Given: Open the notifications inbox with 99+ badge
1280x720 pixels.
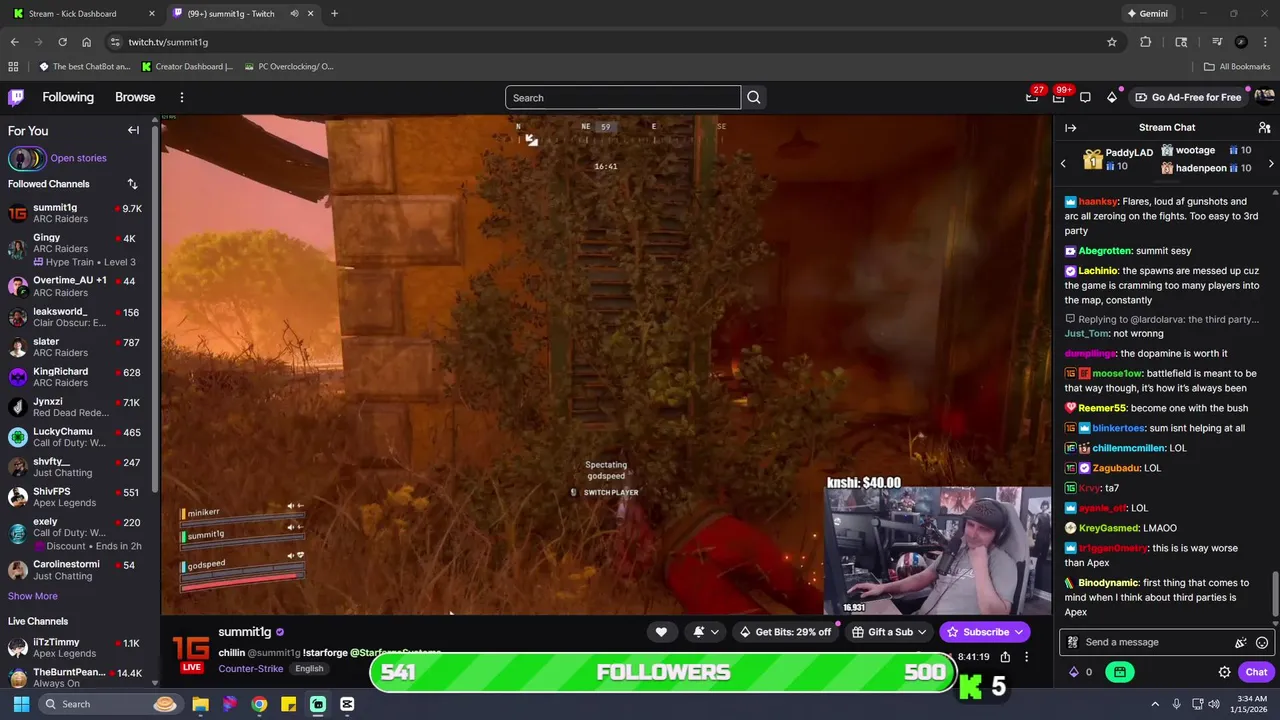Looking at the screenshot, I should [1059, 97].
